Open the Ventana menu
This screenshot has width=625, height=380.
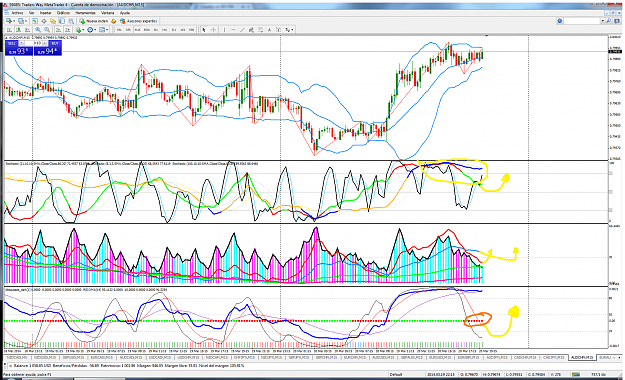[108, 13]
